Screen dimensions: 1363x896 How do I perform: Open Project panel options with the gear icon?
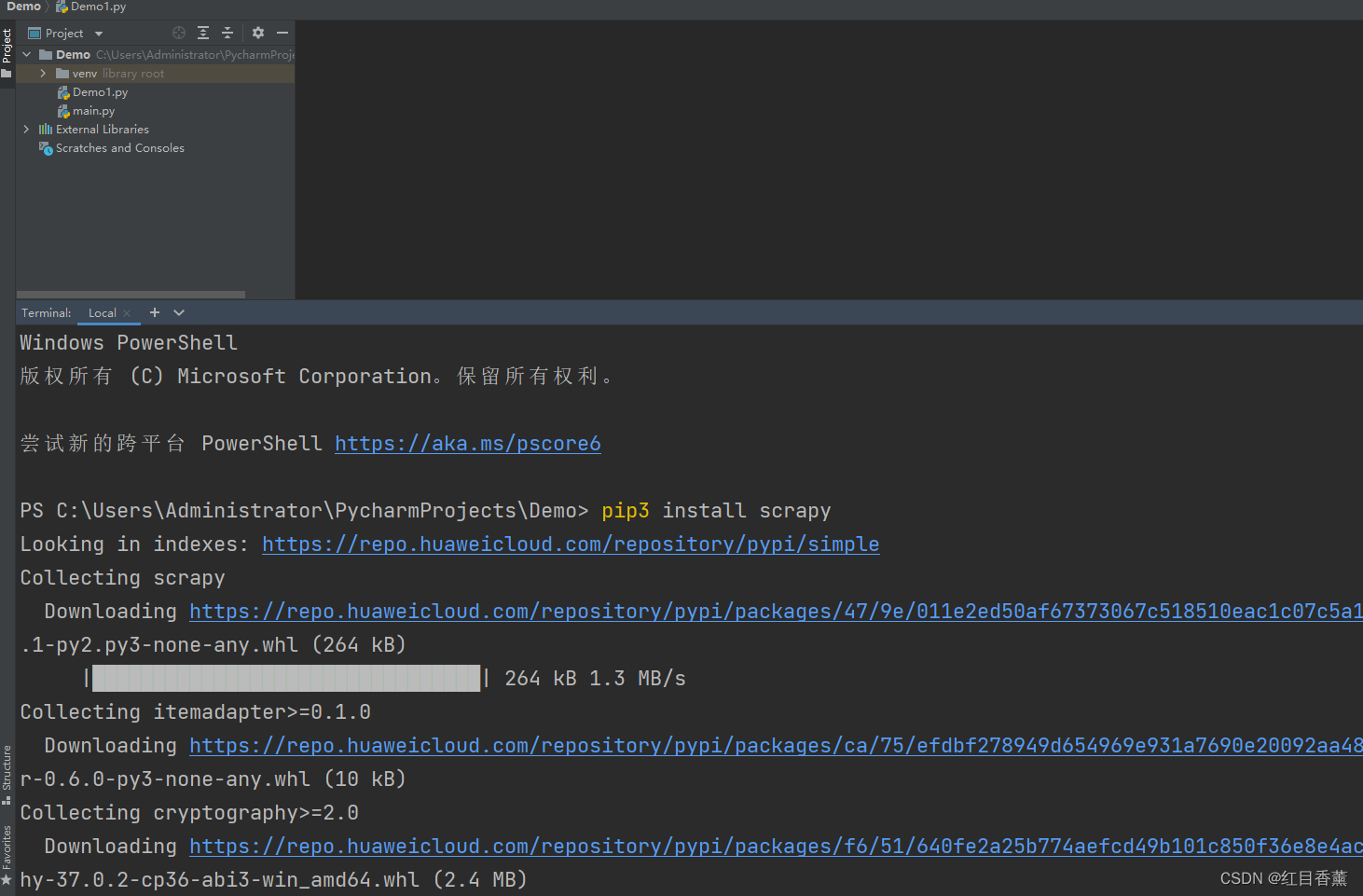[x=257, y=32]
